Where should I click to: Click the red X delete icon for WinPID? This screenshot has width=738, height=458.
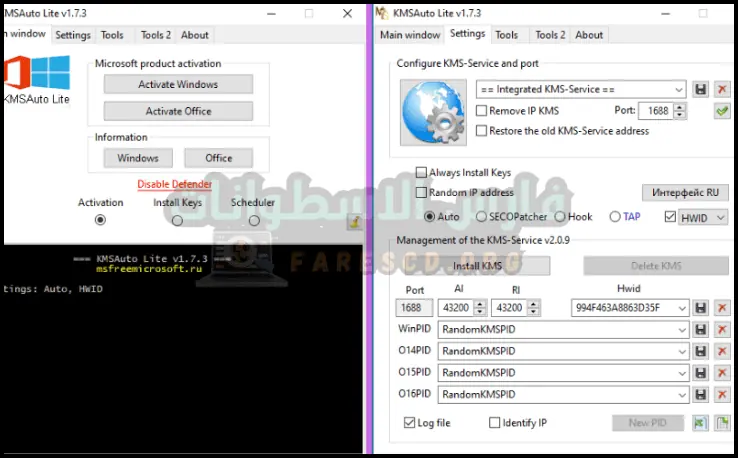pos(722,329)
